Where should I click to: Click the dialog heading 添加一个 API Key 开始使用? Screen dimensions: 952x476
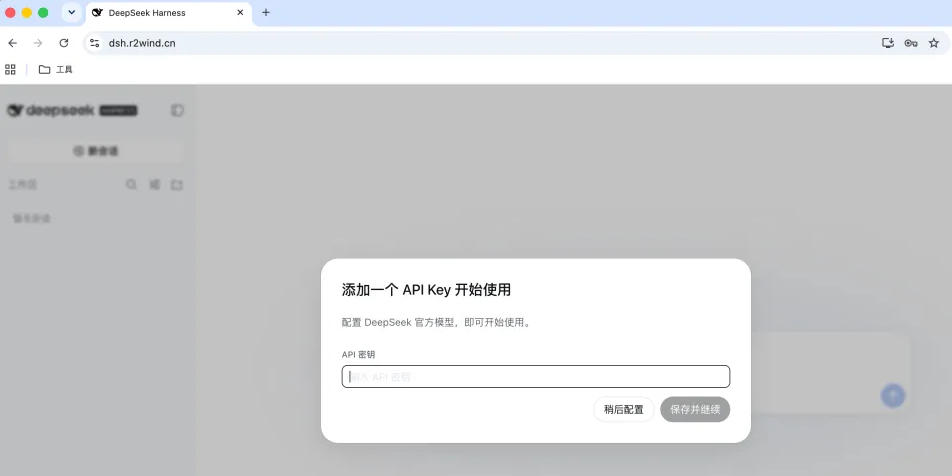coord(426,290)
